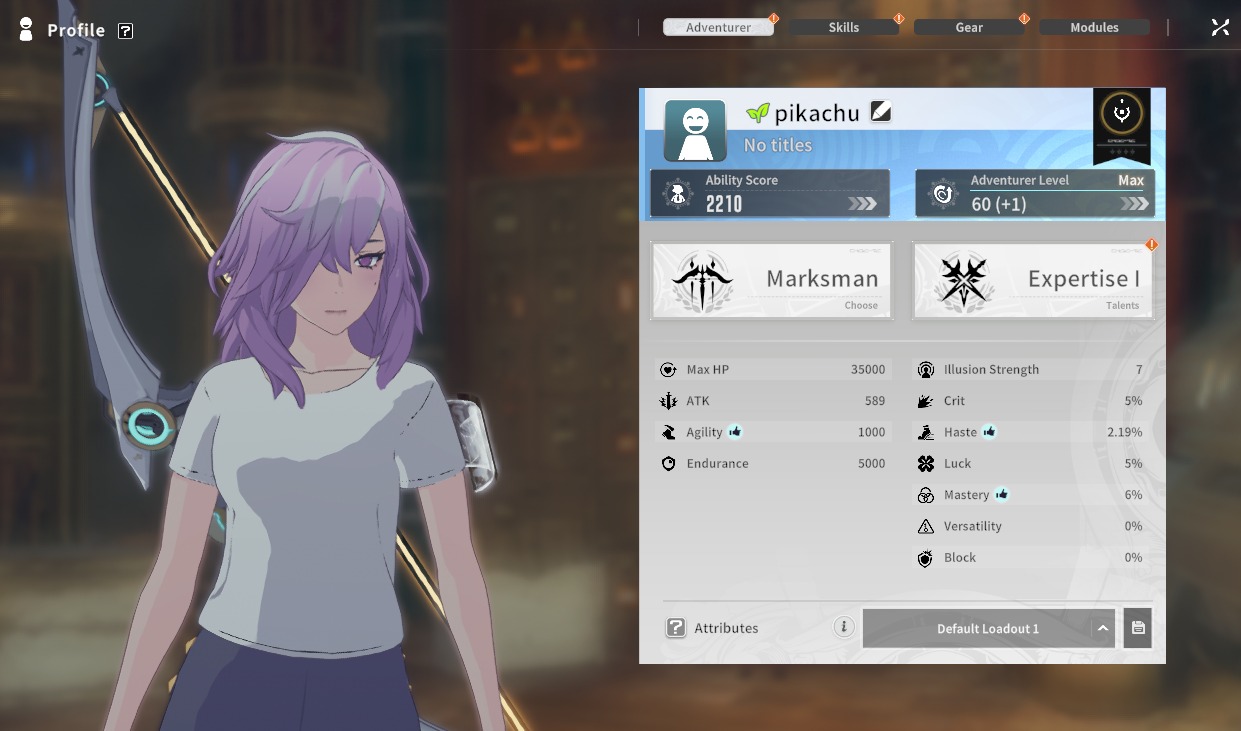Open the Attributes help question-mark icon
The image size is (1241, 731).
pyautogui.click(x=676, y=628)
